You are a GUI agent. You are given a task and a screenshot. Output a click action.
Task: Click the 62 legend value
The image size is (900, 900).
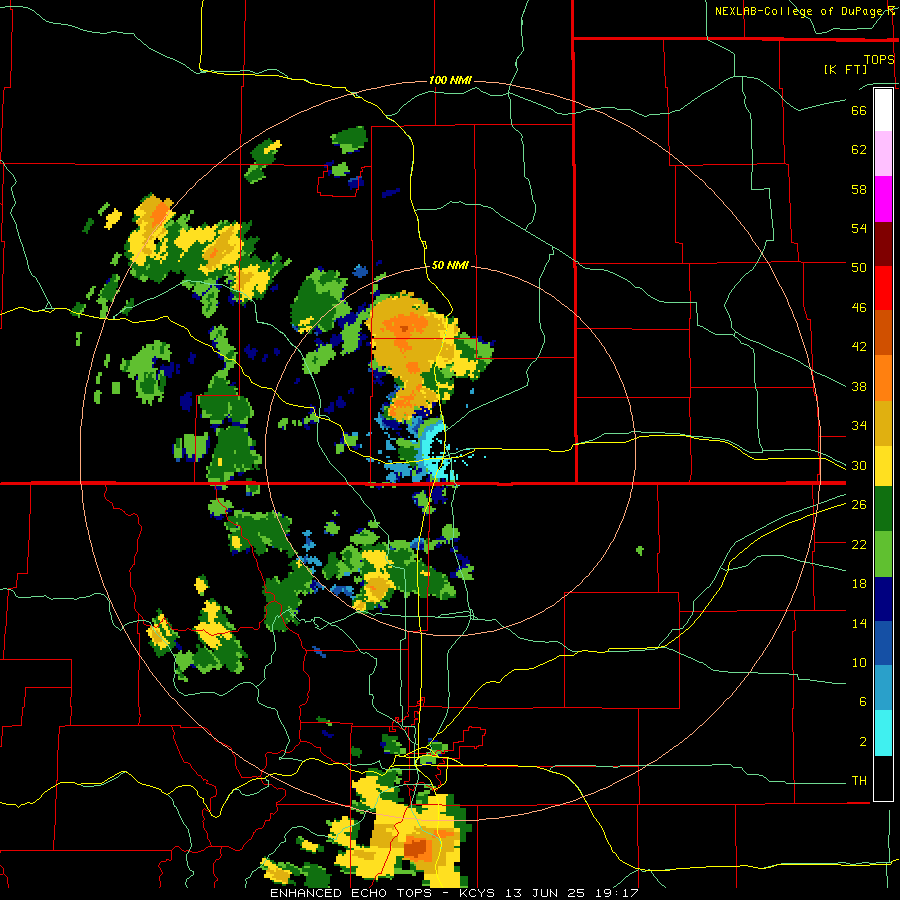(859, 150)
